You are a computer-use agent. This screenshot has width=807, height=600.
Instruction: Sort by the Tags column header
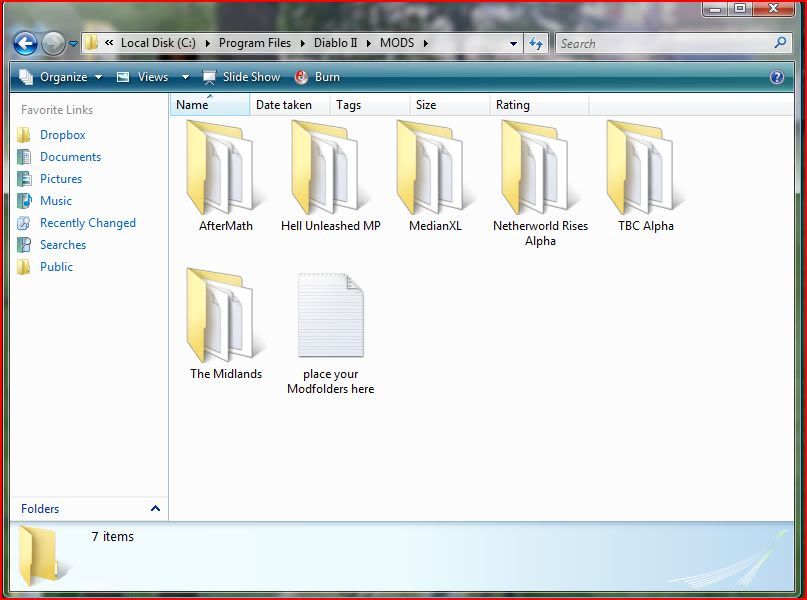pos(370,105)
